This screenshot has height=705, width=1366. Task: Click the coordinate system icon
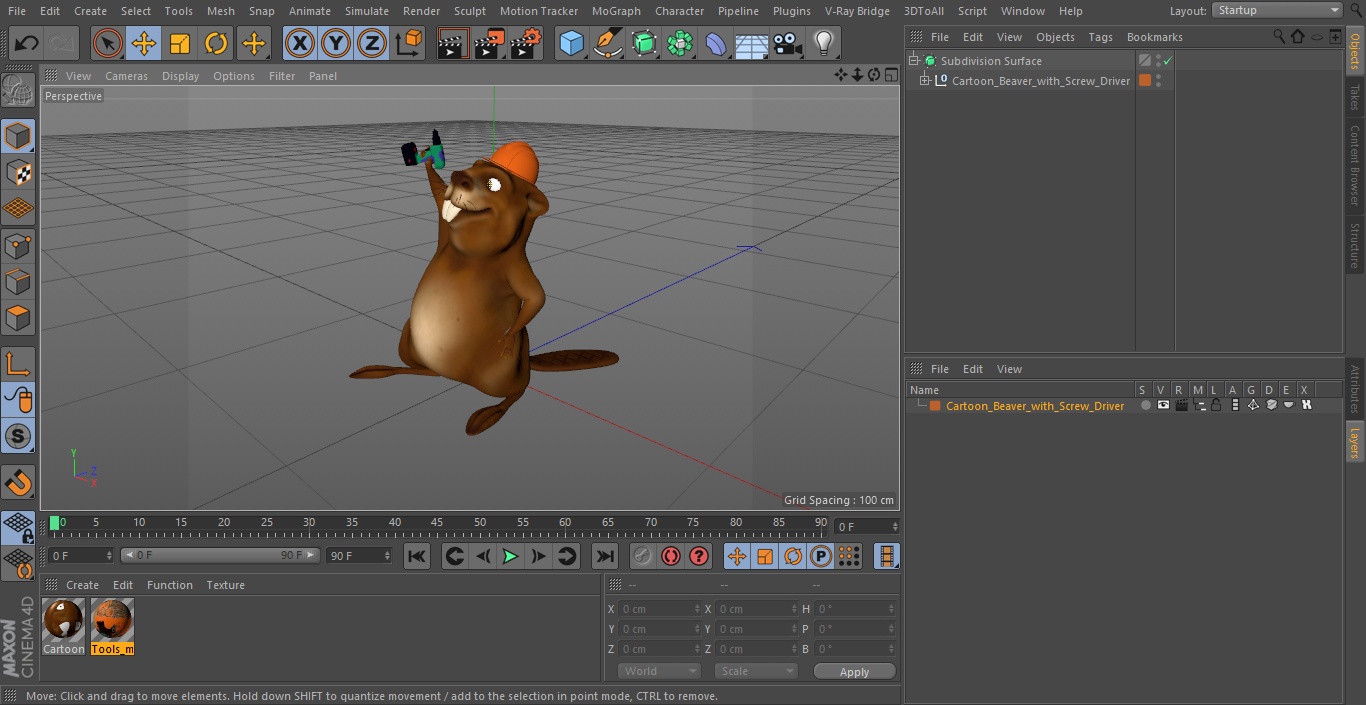[x=409, y=43]
